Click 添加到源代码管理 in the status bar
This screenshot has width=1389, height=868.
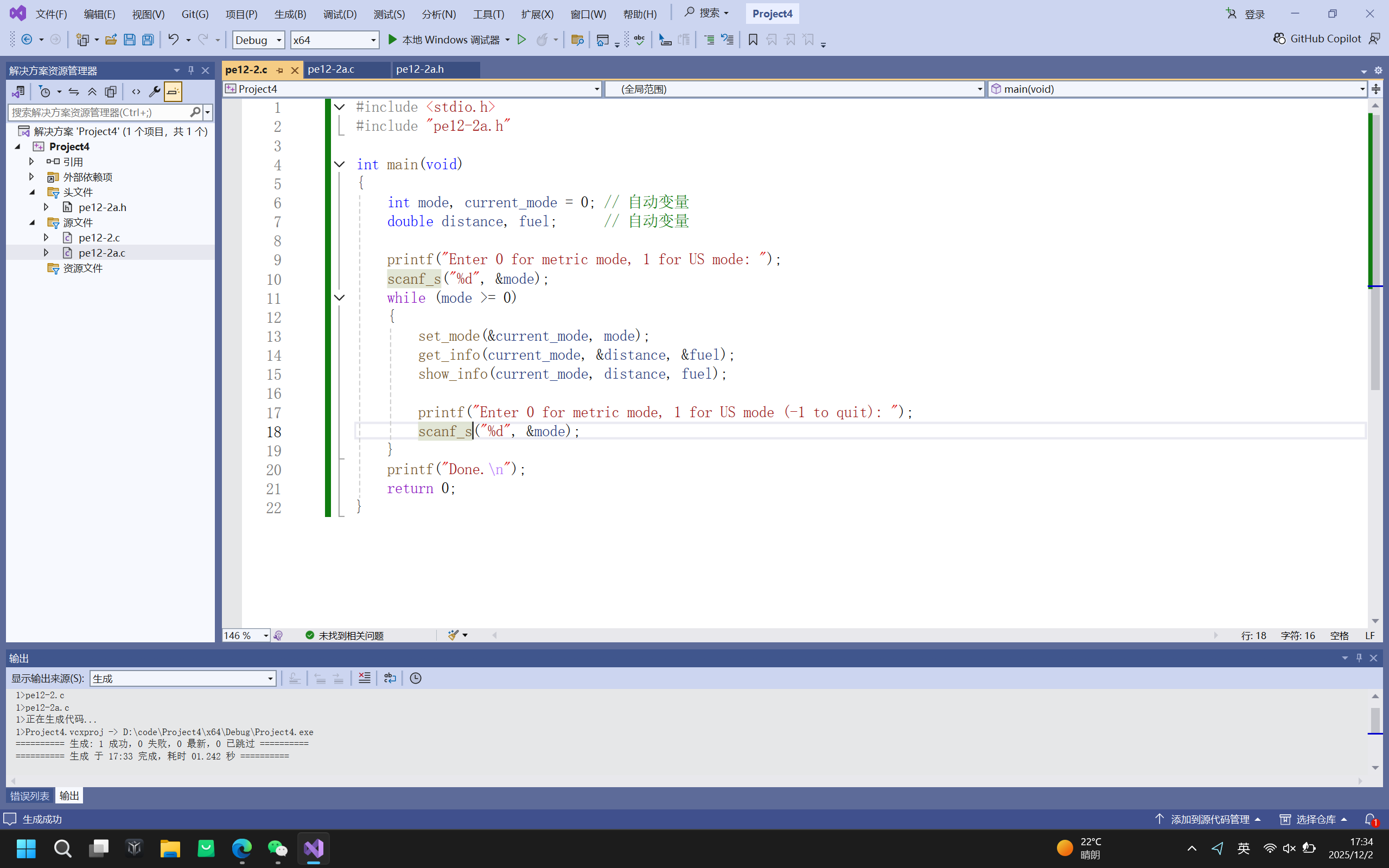pyautogui.click(x=1209, y=819)
